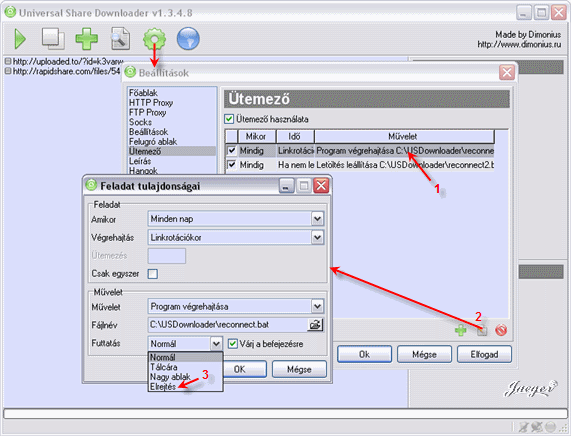This screenshot has width=571, height=436.
Task: Click the blue globe toolbar icon
Action: coord(188,39)
